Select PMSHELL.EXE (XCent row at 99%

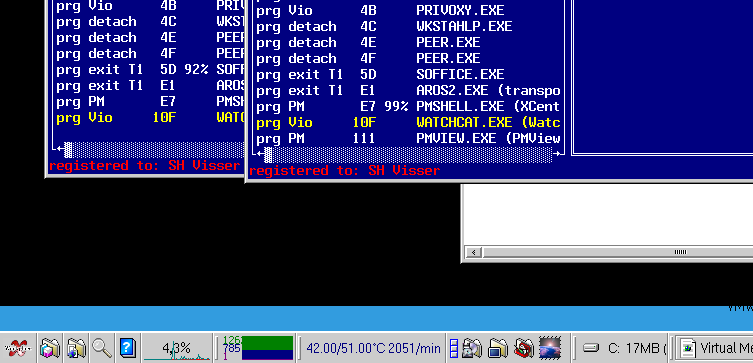tap(408, 106)
